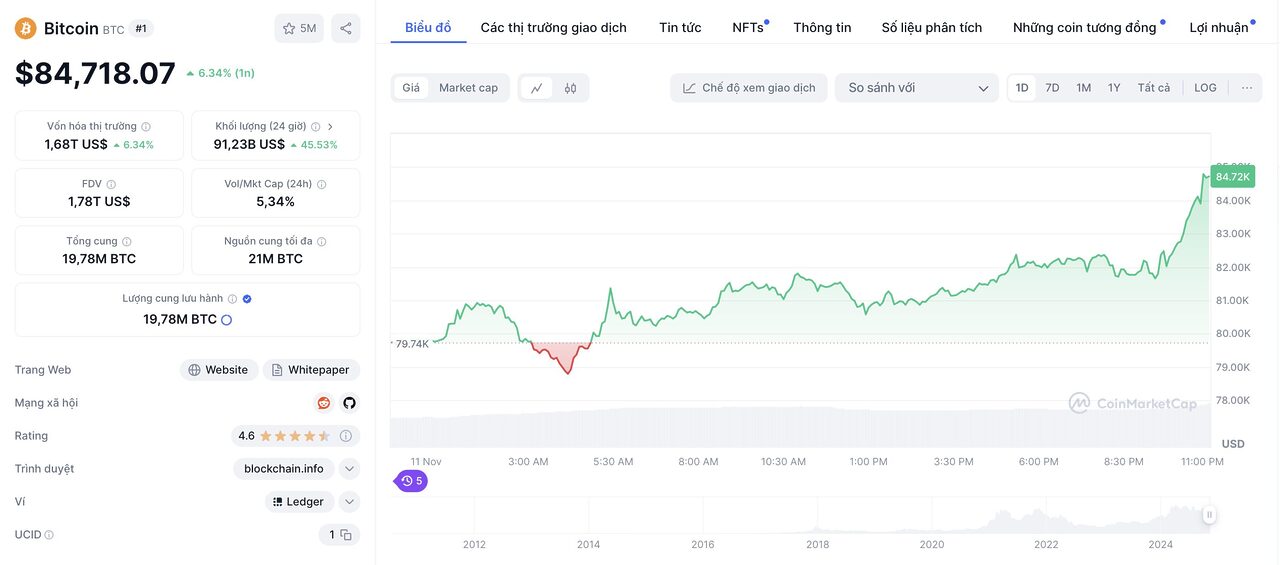Click the range selector handle on mini timeline
The height and width of the screenshot is (565, 1280).
point(1209,515)
